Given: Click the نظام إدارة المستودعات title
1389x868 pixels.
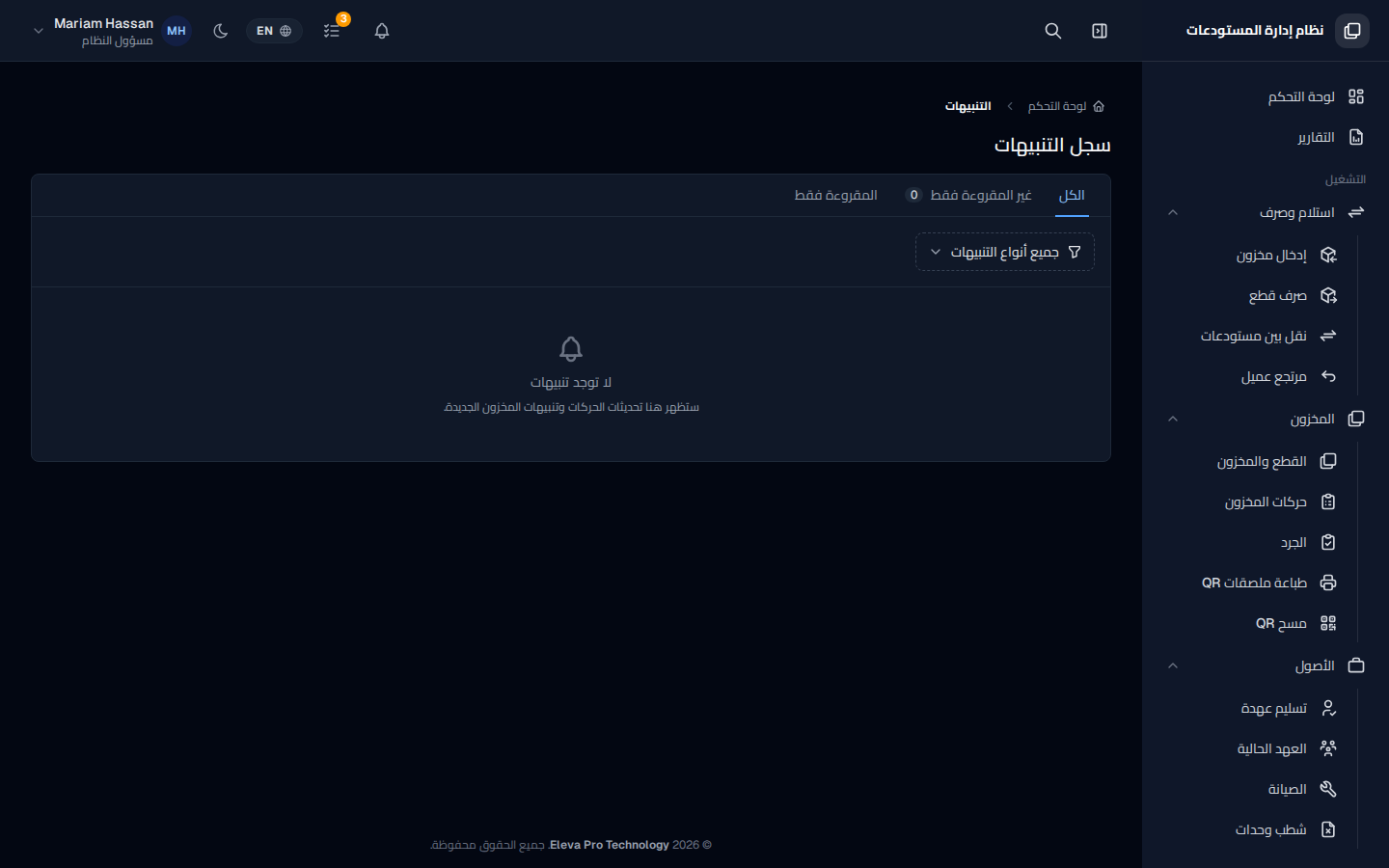Looking at the screenshot, I should point(1254,31).
